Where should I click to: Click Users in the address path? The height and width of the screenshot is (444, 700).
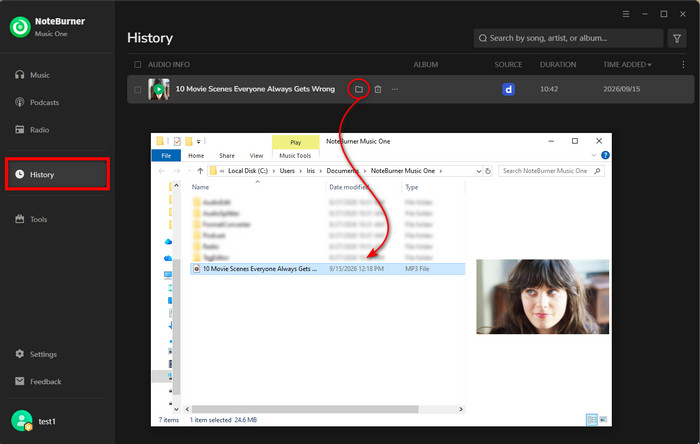pos(287,171)
